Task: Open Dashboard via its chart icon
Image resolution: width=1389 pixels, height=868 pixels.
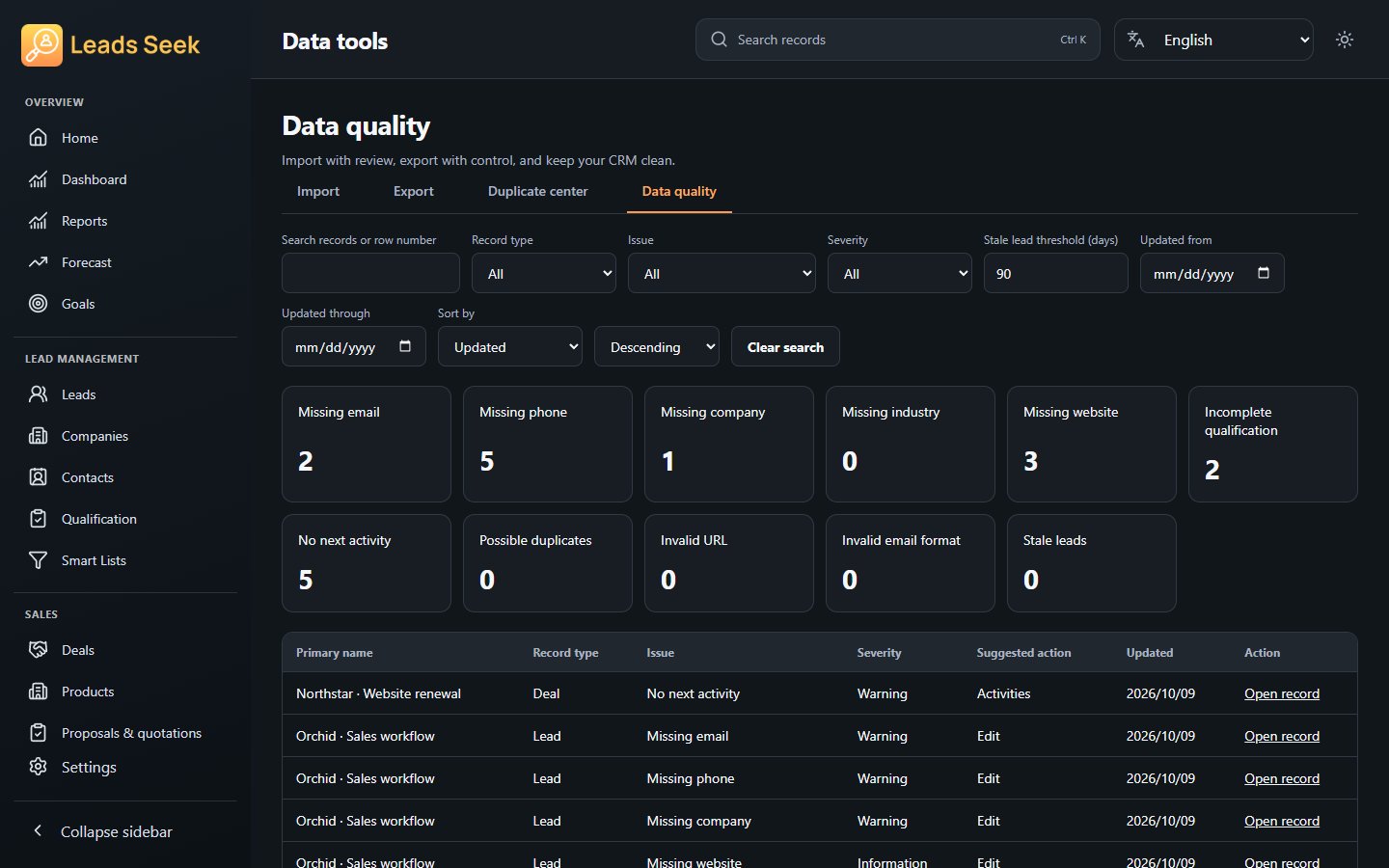Action: pos(38,179)
